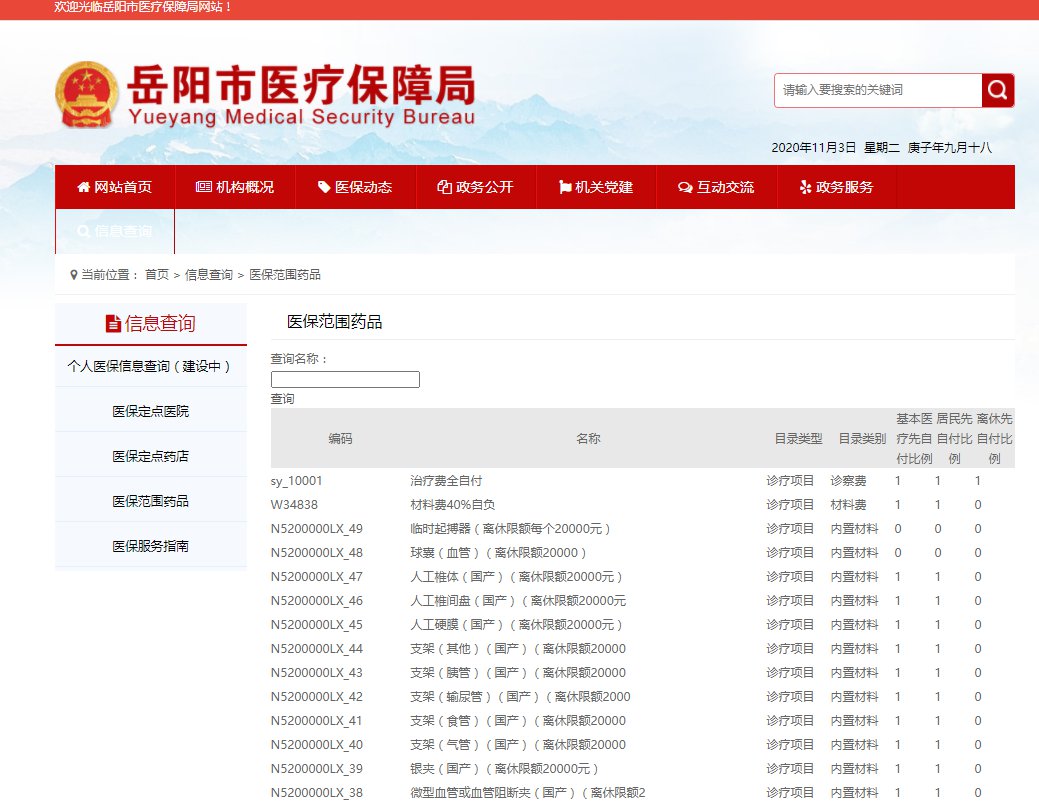
Task: Go to 医保动态 in navigation bar
Action: (x=355, y=187)
